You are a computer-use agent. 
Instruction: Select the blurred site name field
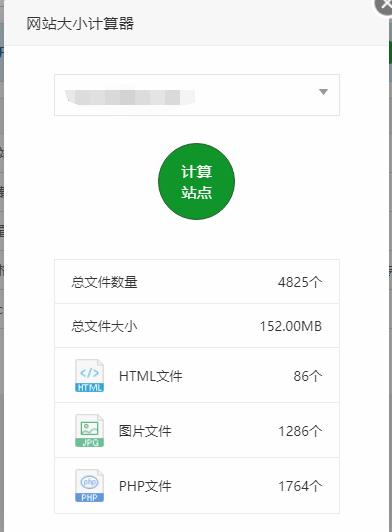(x=197, y=95)
